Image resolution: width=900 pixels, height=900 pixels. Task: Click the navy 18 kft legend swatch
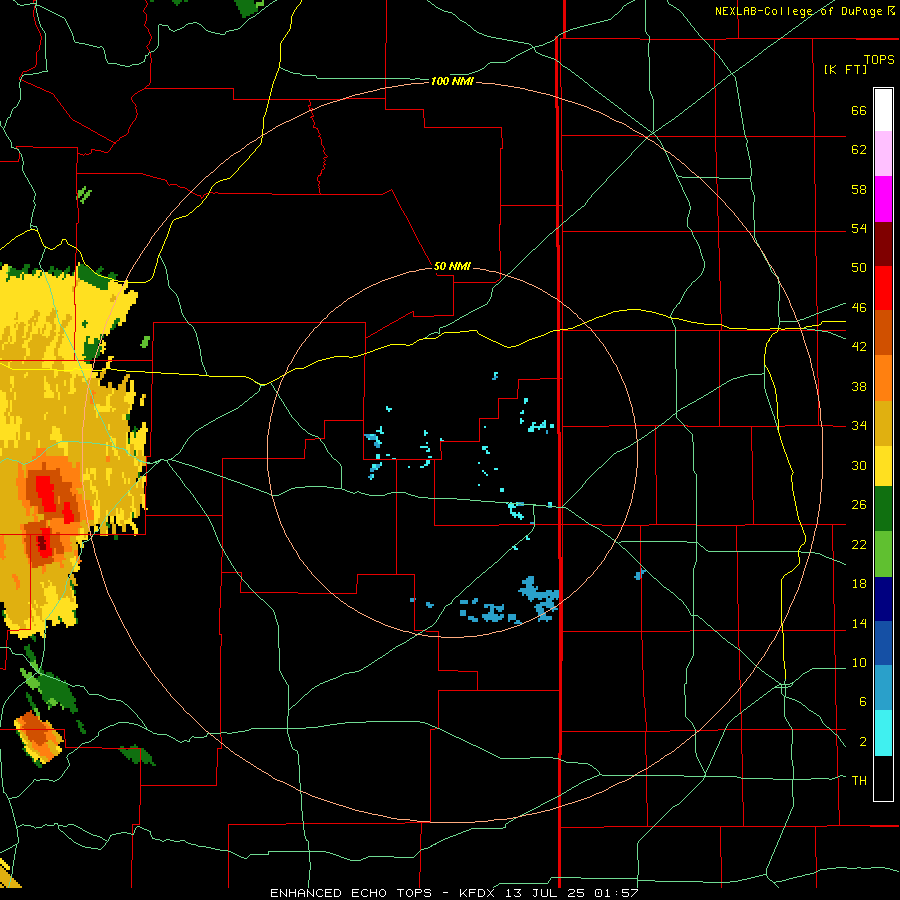pyautogui.click(x=883, y=599)
